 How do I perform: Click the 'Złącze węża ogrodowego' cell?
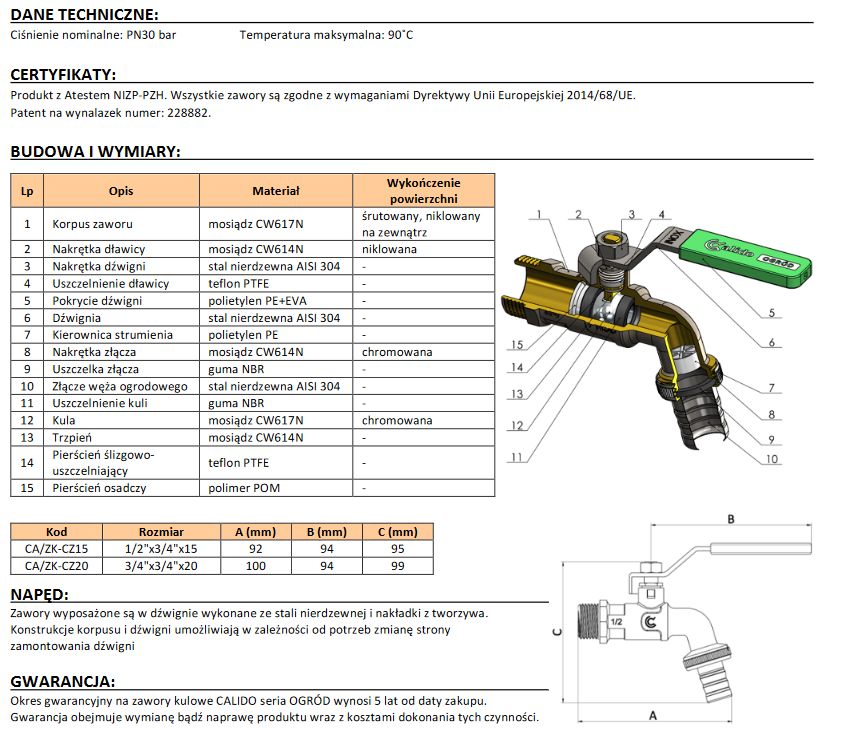click(x=120, y=387)
